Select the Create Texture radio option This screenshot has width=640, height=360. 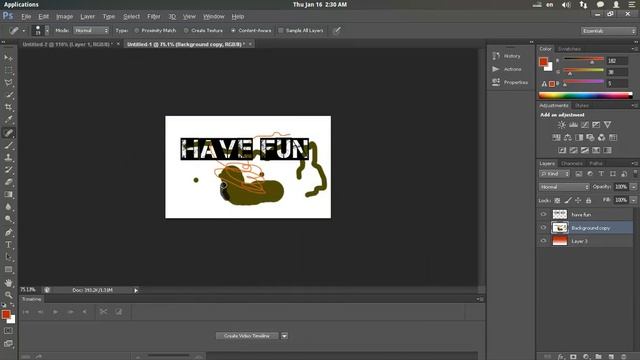coord(203,31)
